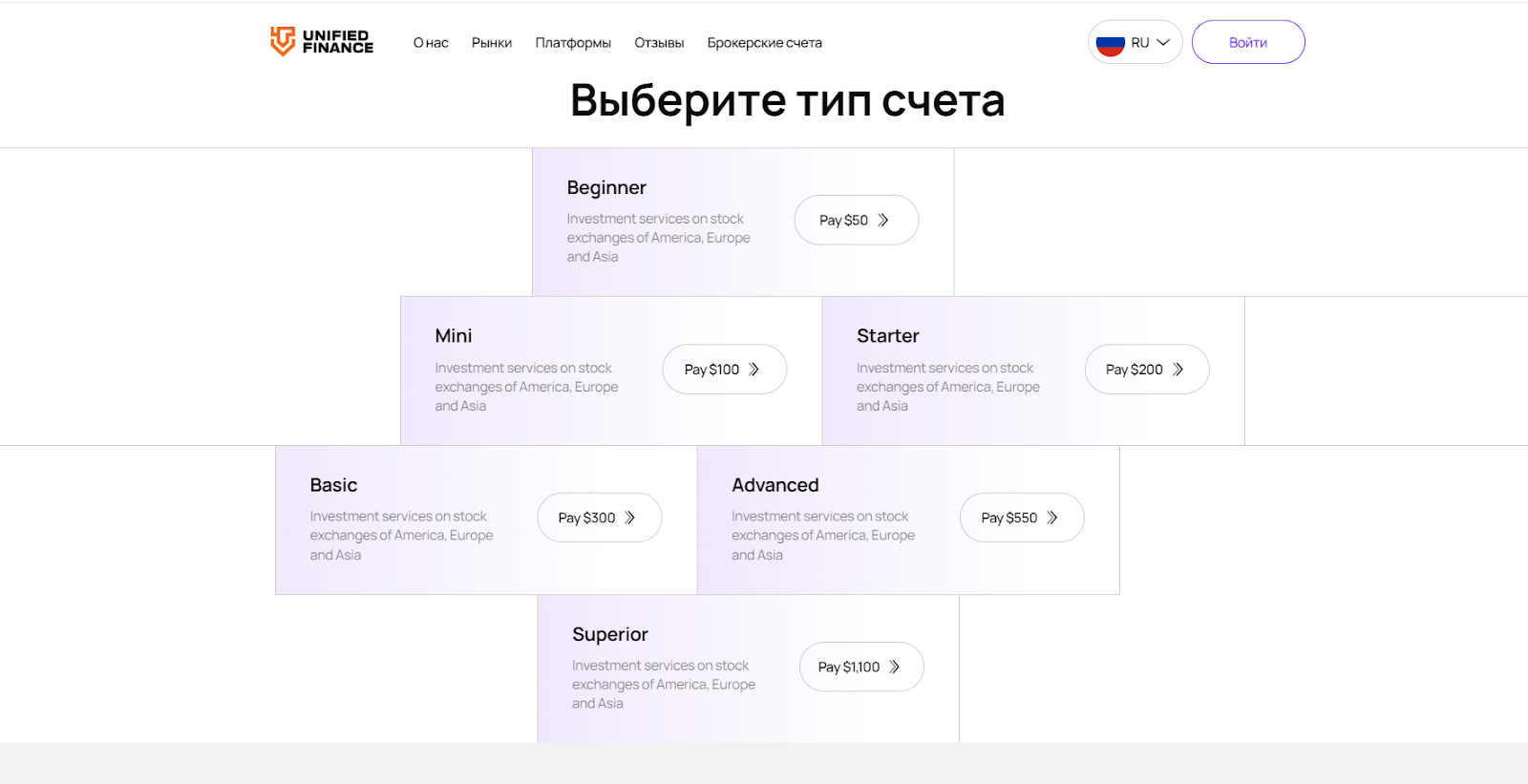Click the arrow icon beside Pay $550
This screenshot has height=784, width=1528.
(1052, 518)
